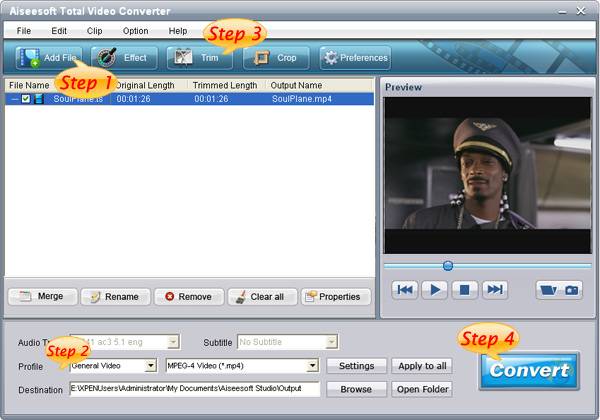Click Apply to all button
This screenshot has width=600, height=420.
pos(422,366)
